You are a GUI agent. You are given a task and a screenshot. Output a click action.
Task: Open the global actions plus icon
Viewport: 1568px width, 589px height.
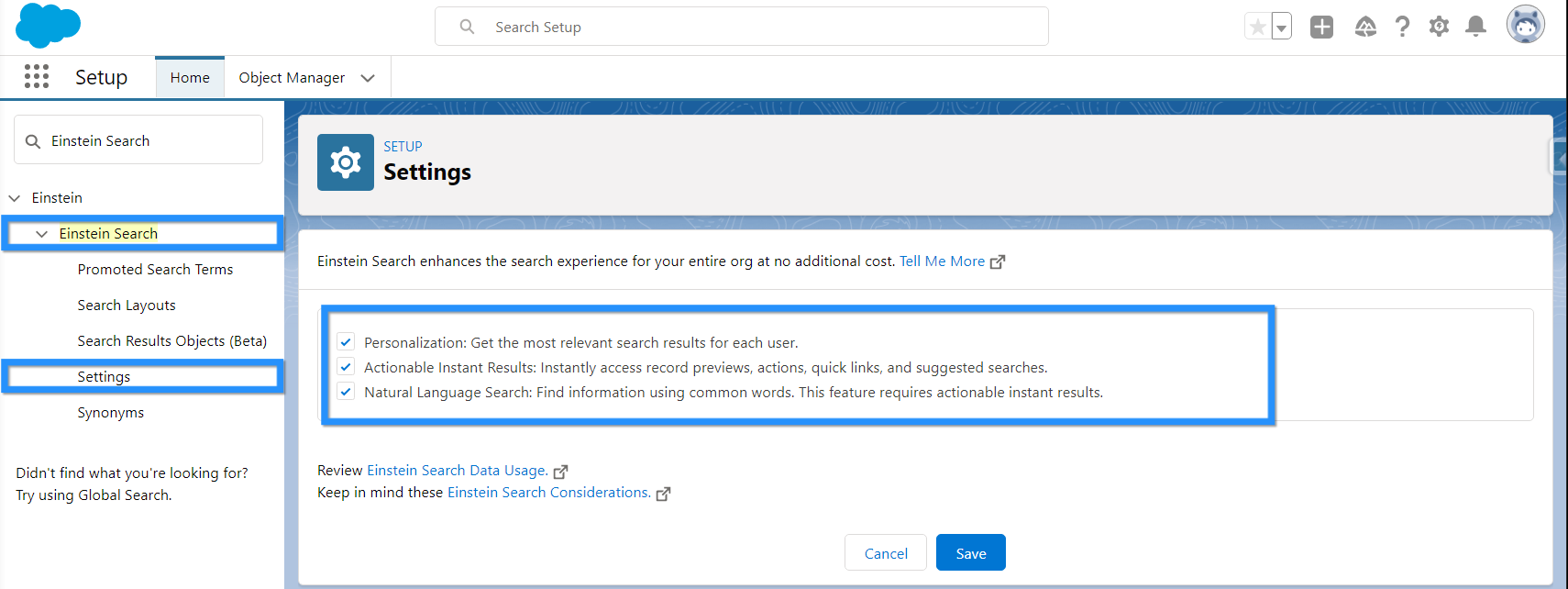pyautogui.click(x=1321, y=27)
